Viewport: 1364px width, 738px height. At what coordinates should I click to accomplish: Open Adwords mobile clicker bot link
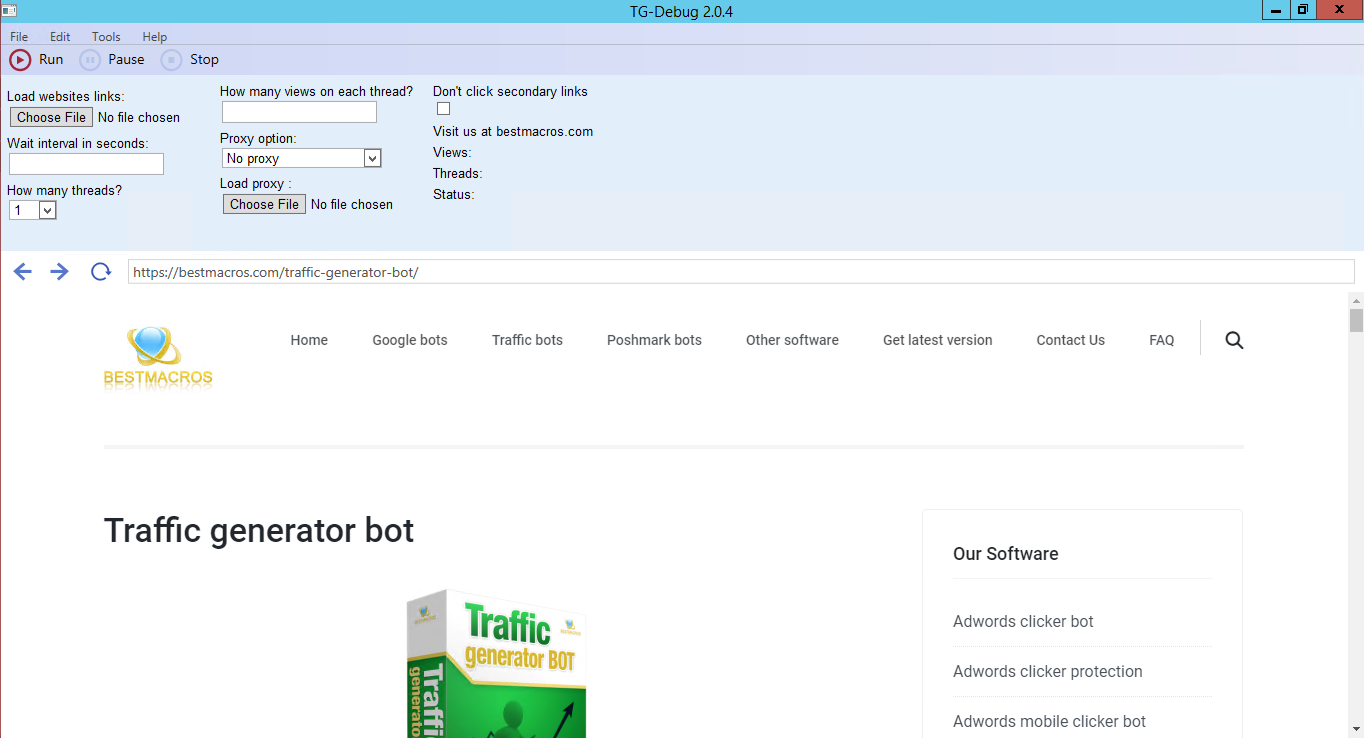pyautogui.click(x=1049, y=721)
